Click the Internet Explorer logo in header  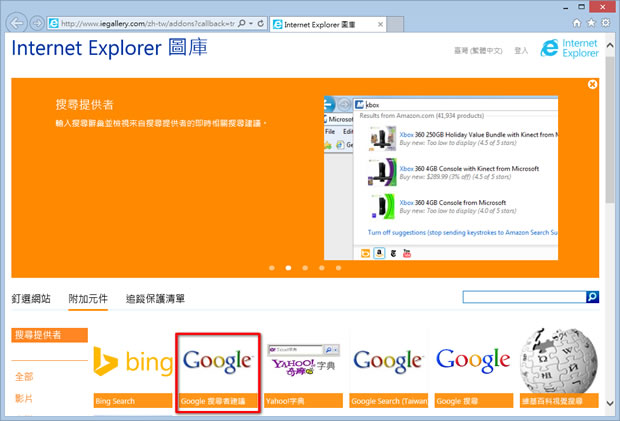click(x=569, y=48)
